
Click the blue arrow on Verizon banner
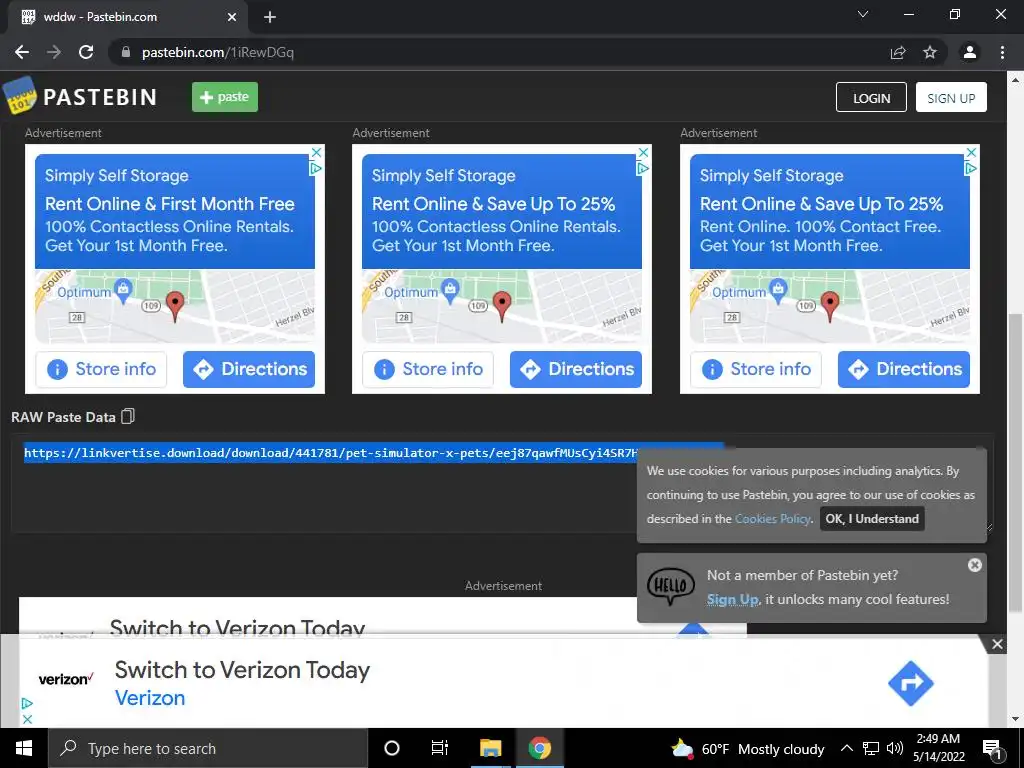[910, 683]
